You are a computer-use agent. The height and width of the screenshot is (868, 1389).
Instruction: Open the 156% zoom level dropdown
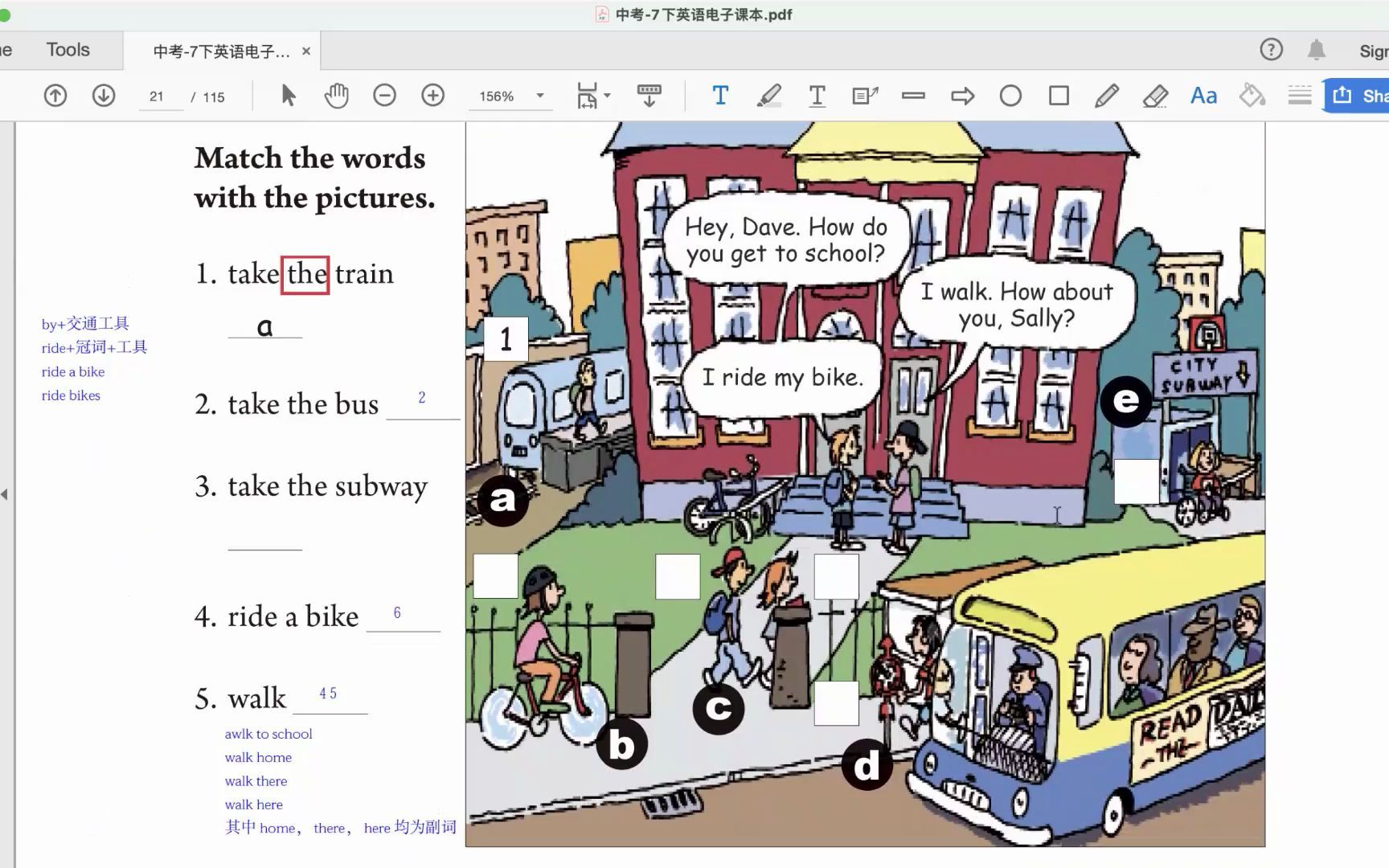pyautogui.click(x=512, y=96)
